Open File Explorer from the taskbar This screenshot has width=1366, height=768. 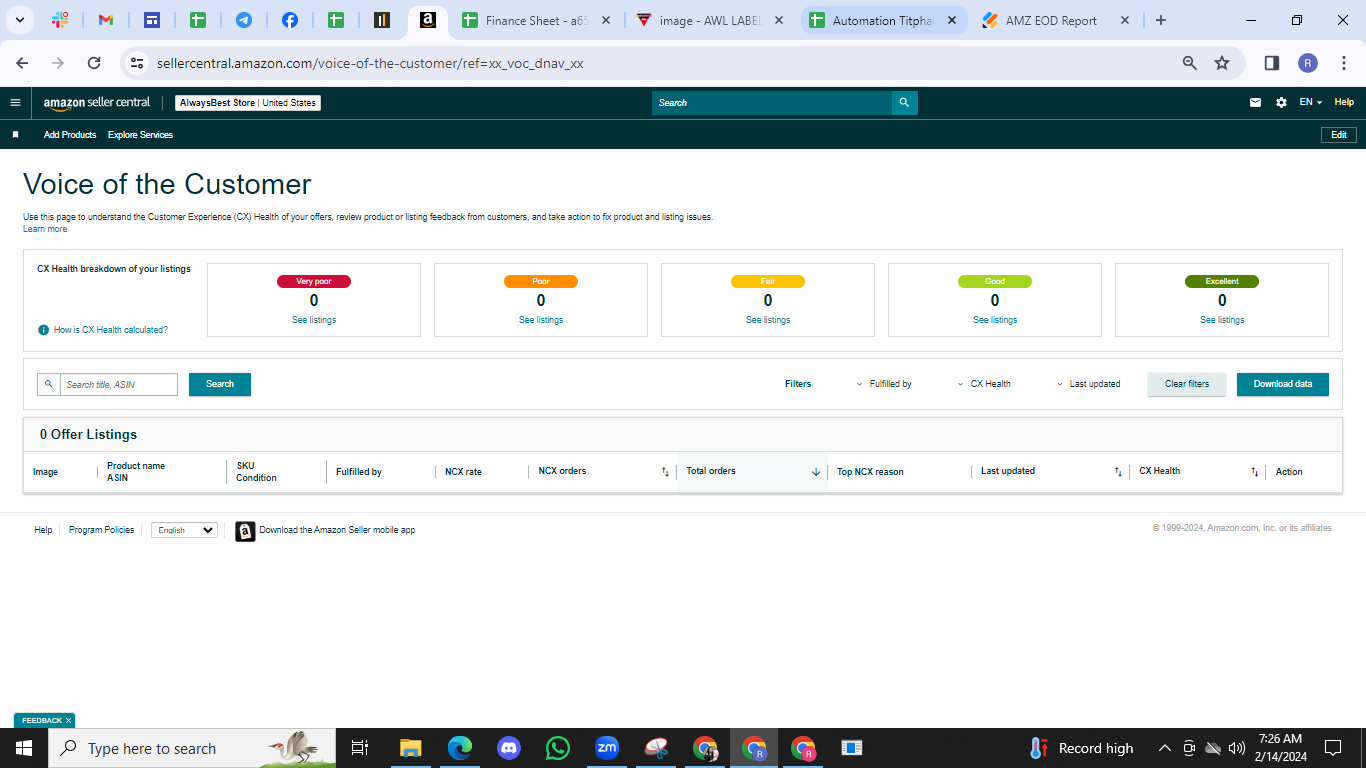point(411,748)
